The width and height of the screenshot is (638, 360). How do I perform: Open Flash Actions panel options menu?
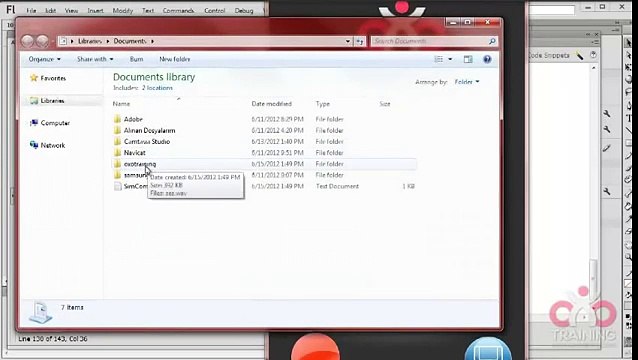coord(596,42)
